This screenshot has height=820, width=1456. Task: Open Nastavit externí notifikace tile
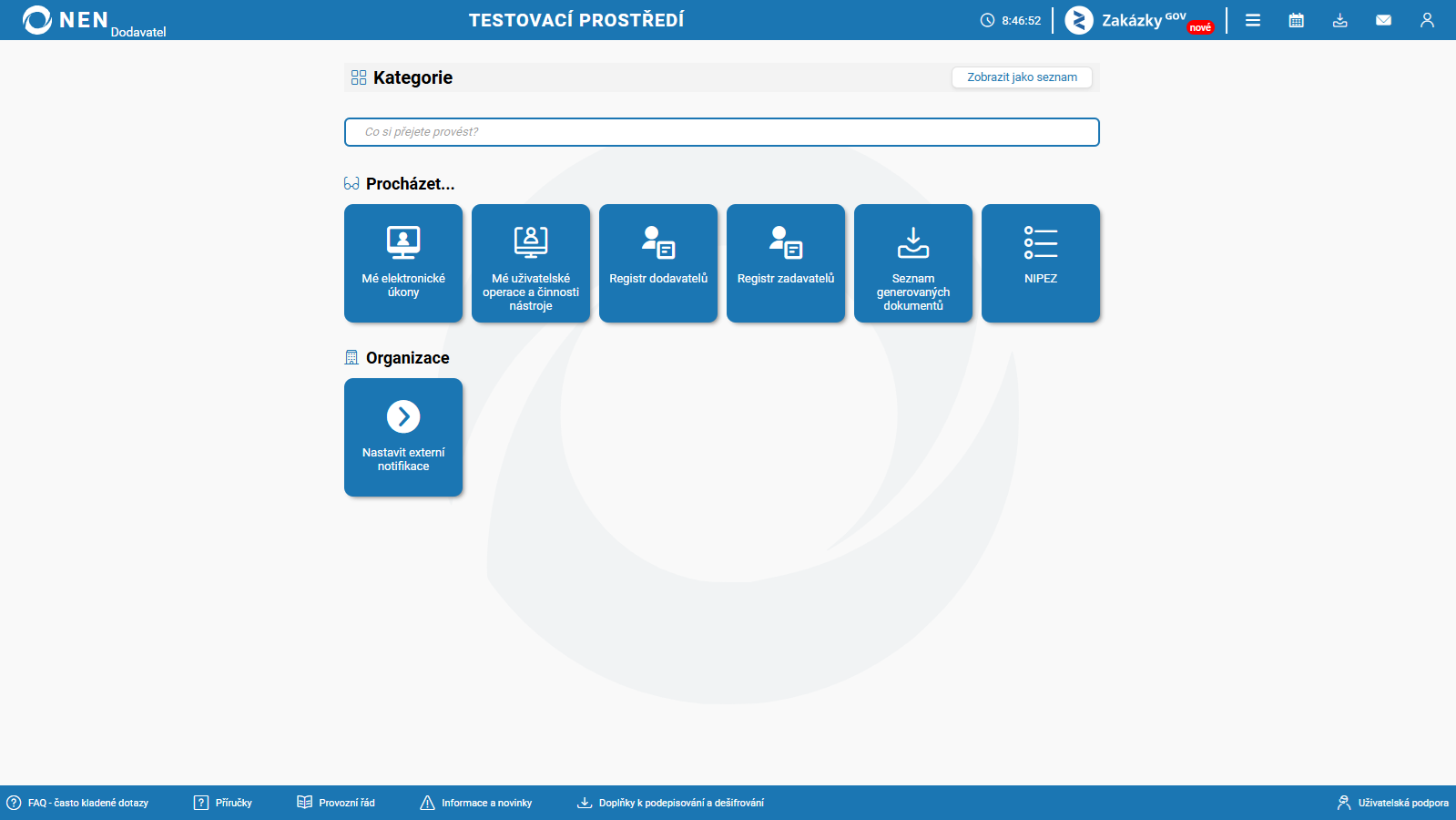[x=403, y=437]
